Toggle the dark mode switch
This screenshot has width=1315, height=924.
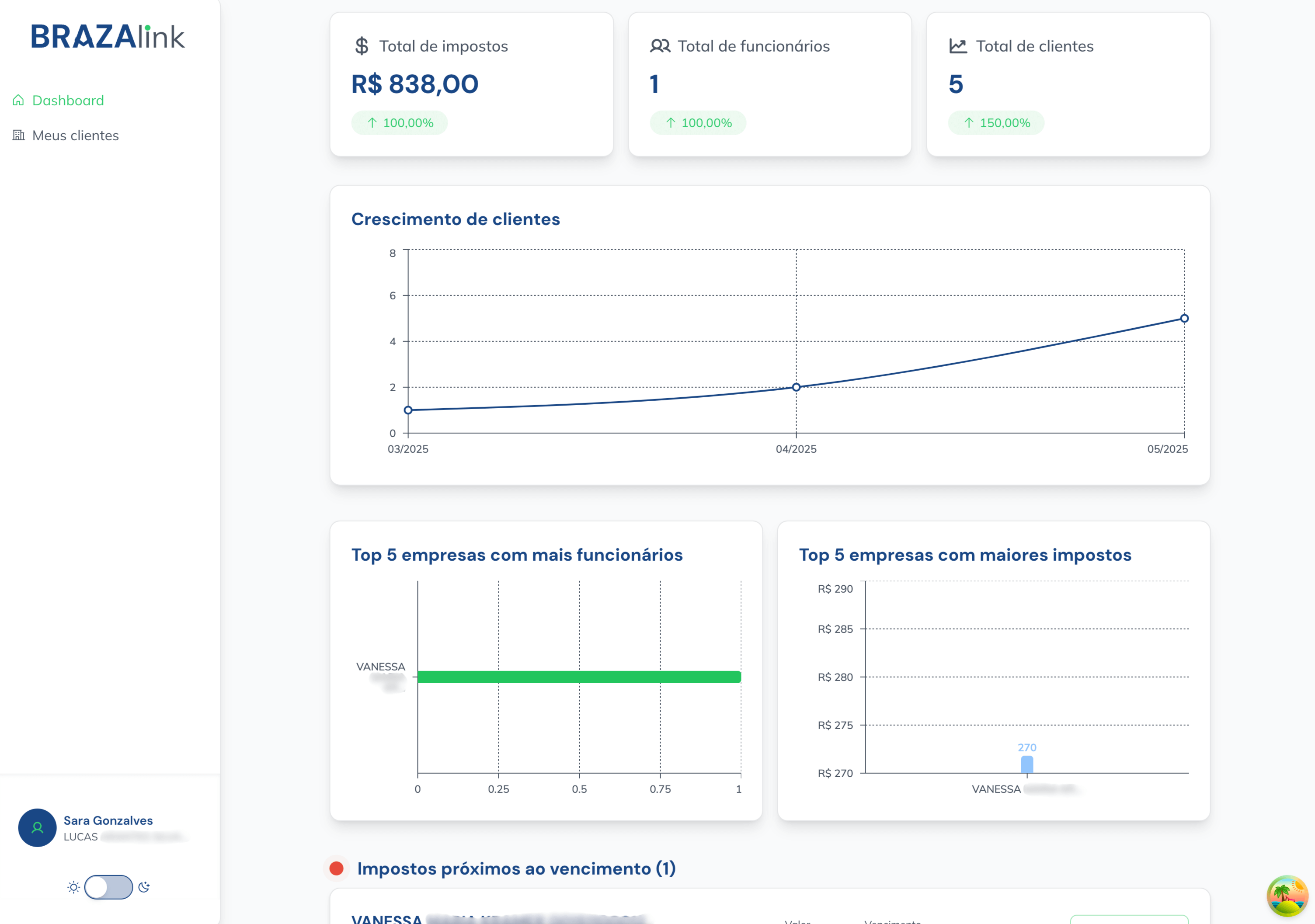[x=109, y=887]
